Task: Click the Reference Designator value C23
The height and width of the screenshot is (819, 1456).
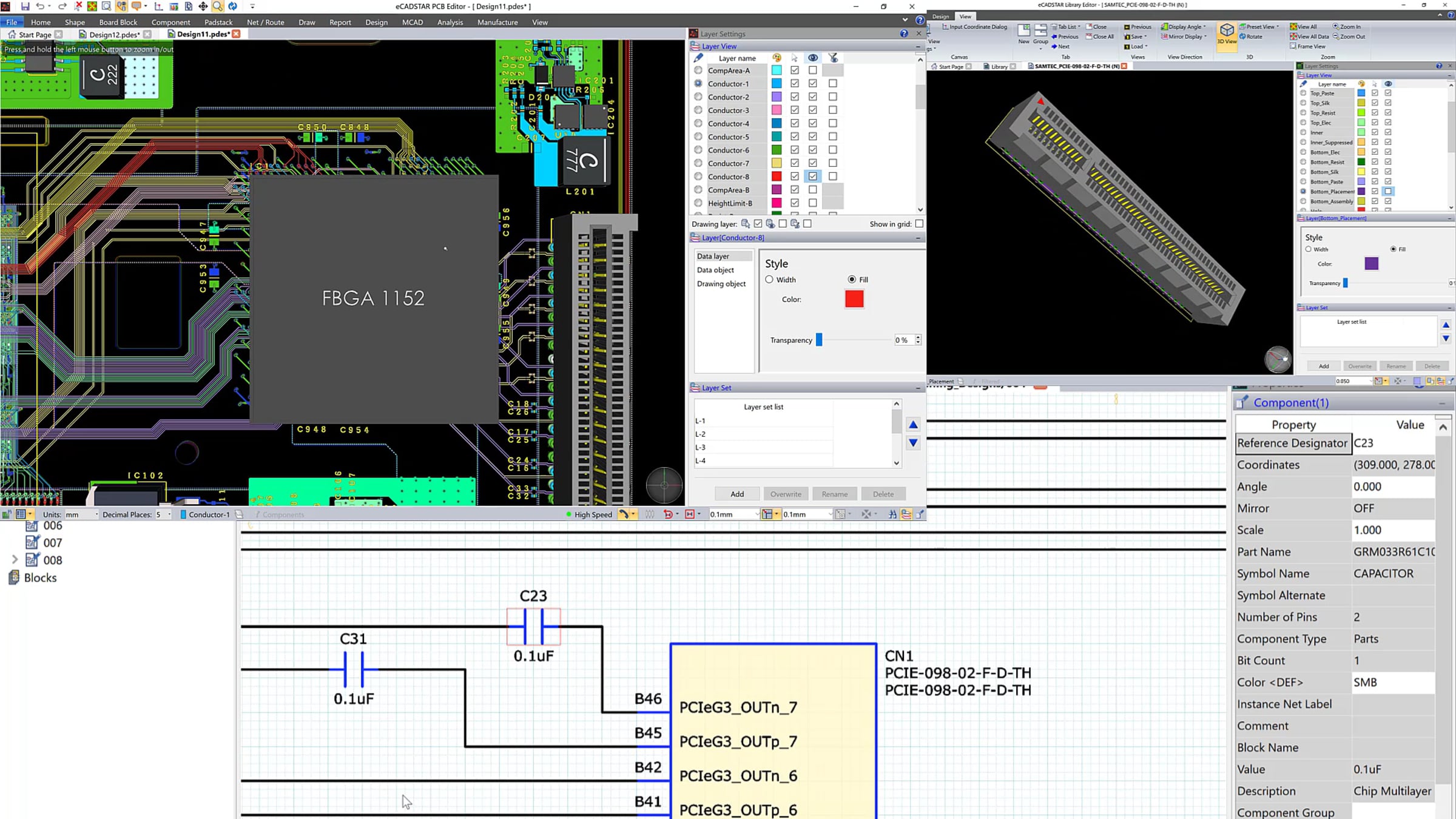Action: 1394,443
